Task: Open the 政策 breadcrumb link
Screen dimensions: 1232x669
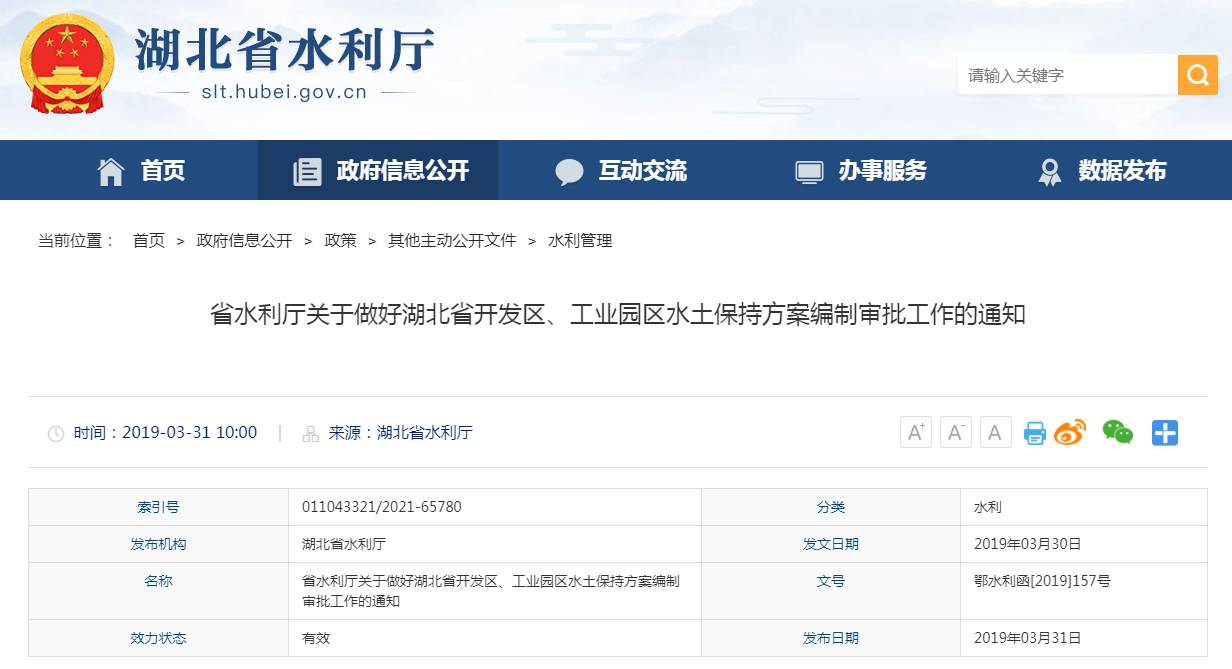Action: click(340, 240)
